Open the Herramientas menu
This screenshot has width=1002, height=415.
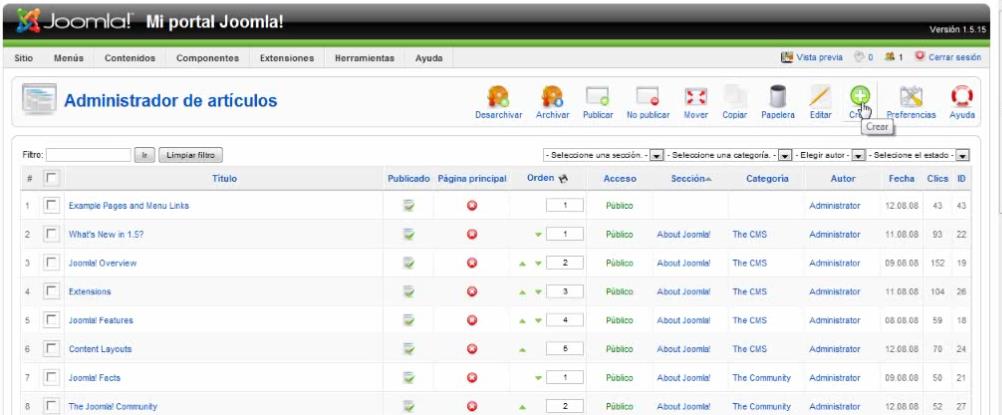click(x=364, y=58)
